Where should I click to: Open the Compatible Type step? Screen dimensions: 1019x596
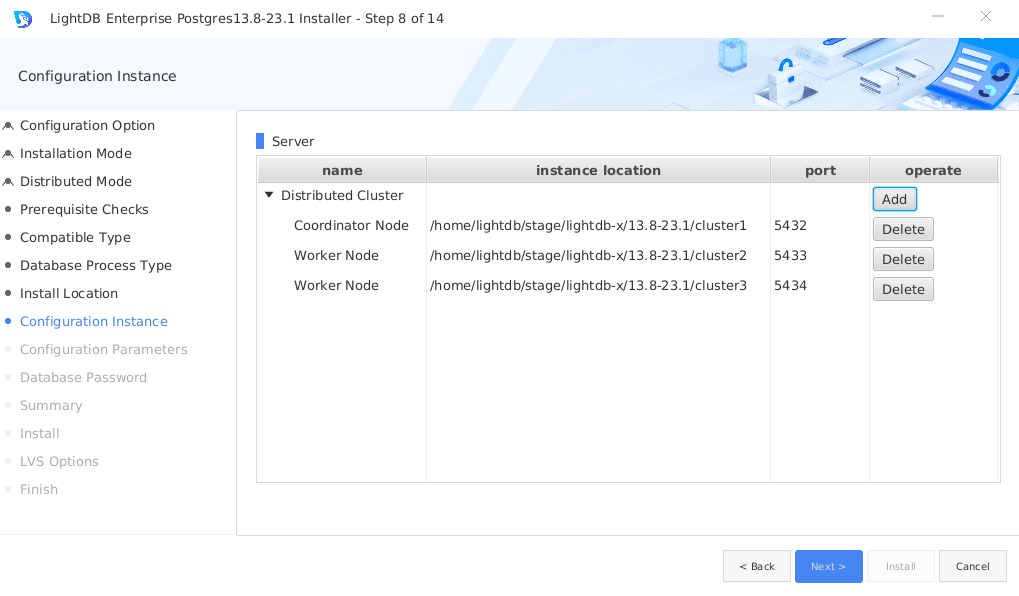pyautogui.click(x=75, y=237)
